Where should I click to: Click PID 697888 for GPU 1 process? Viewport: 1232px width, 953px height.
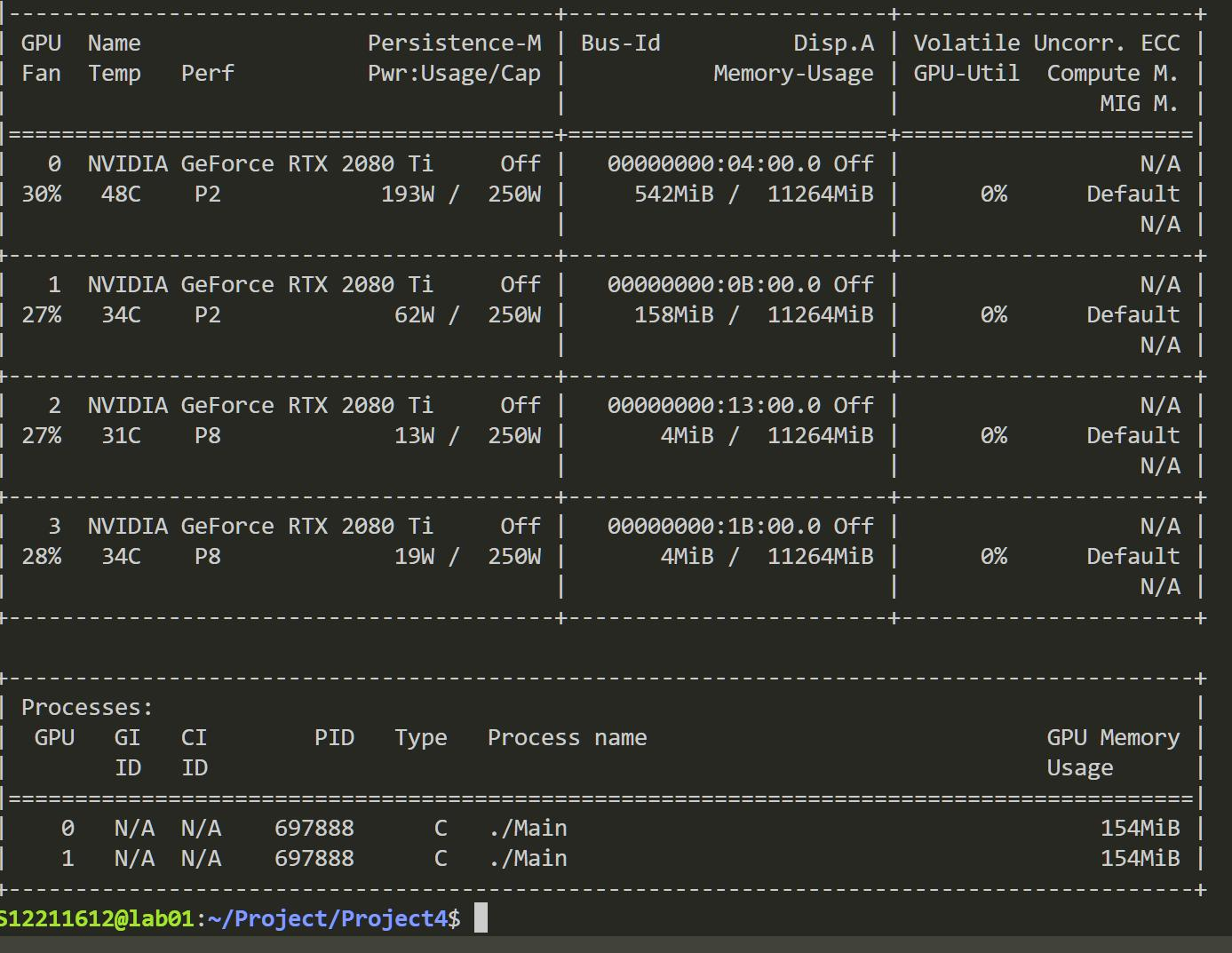click(314, 858)
